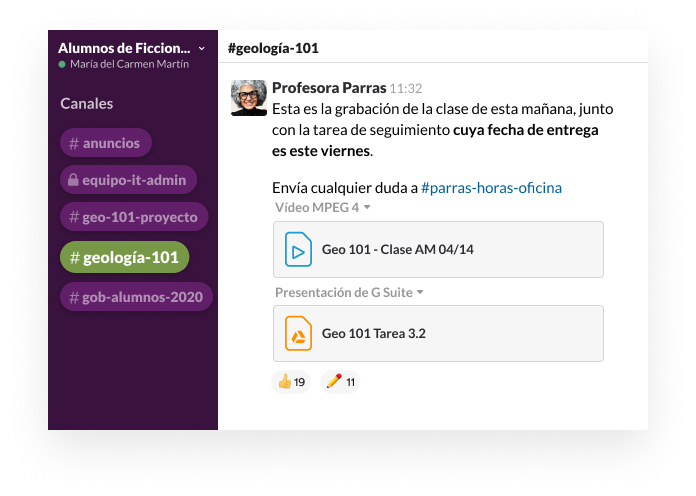This screenshot has width=696, height=496.
Task: Click the #geología-101 channel header title
Action: [273, 48]
